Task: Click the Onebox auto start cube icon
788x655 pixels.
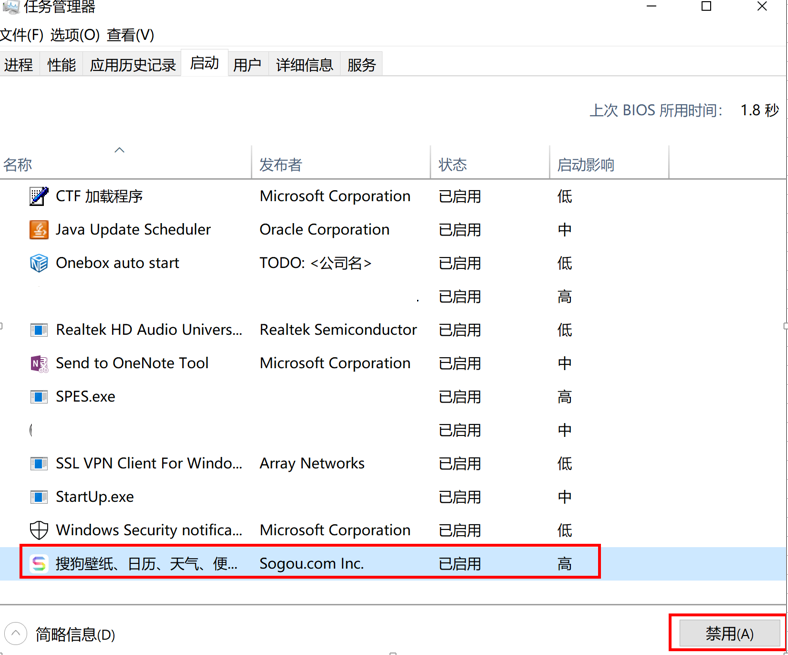Action: (x=39, y=263)
